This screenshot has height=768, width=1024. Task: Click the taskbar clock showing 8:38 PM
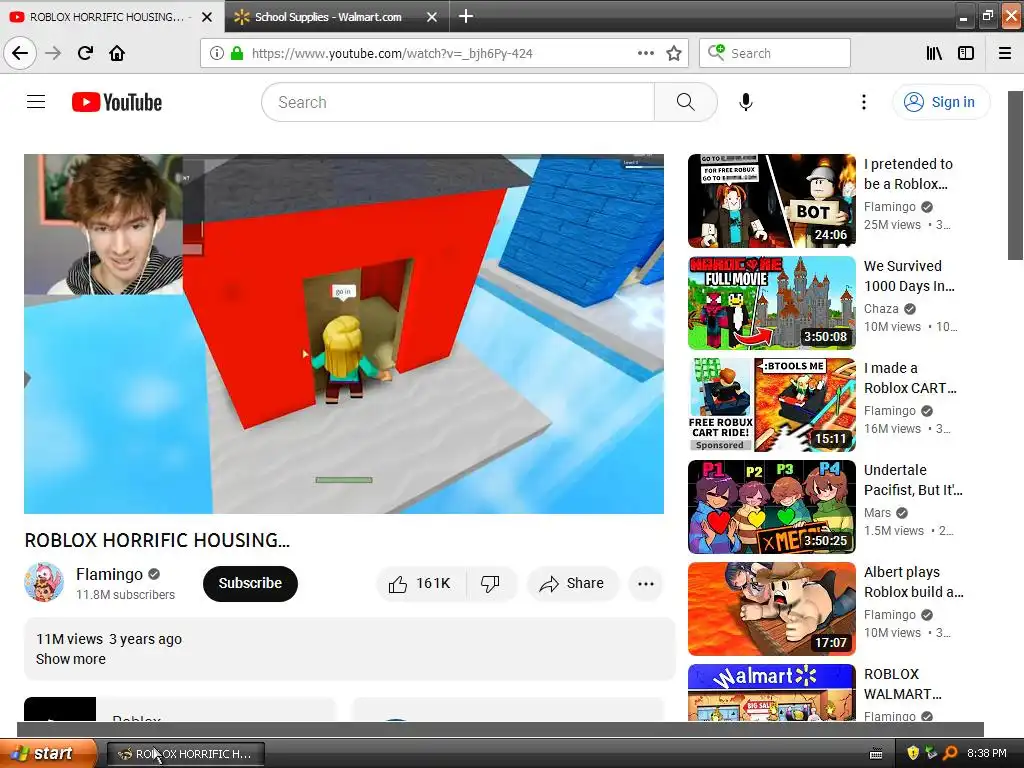(x=987, y=753)
